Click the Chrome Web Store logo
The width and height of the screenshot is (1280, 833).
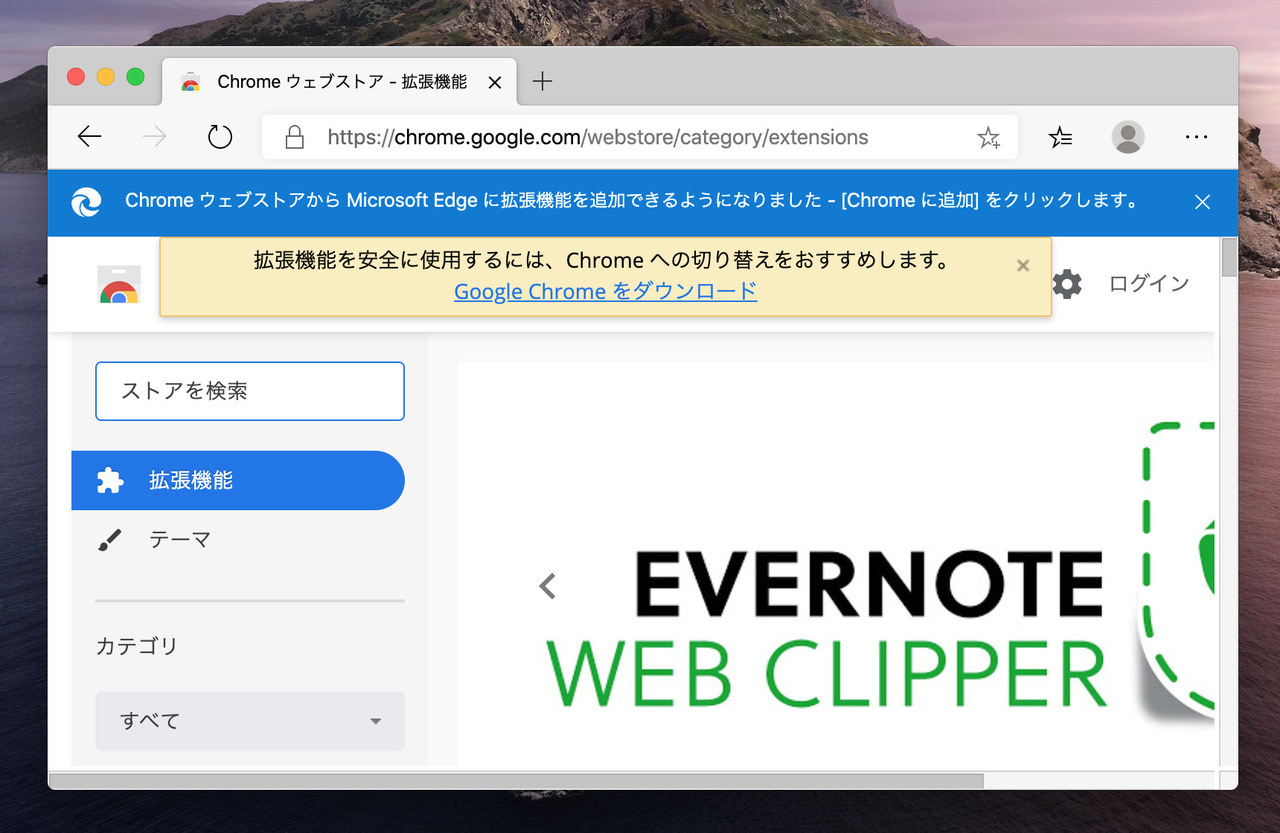[119, 284]
